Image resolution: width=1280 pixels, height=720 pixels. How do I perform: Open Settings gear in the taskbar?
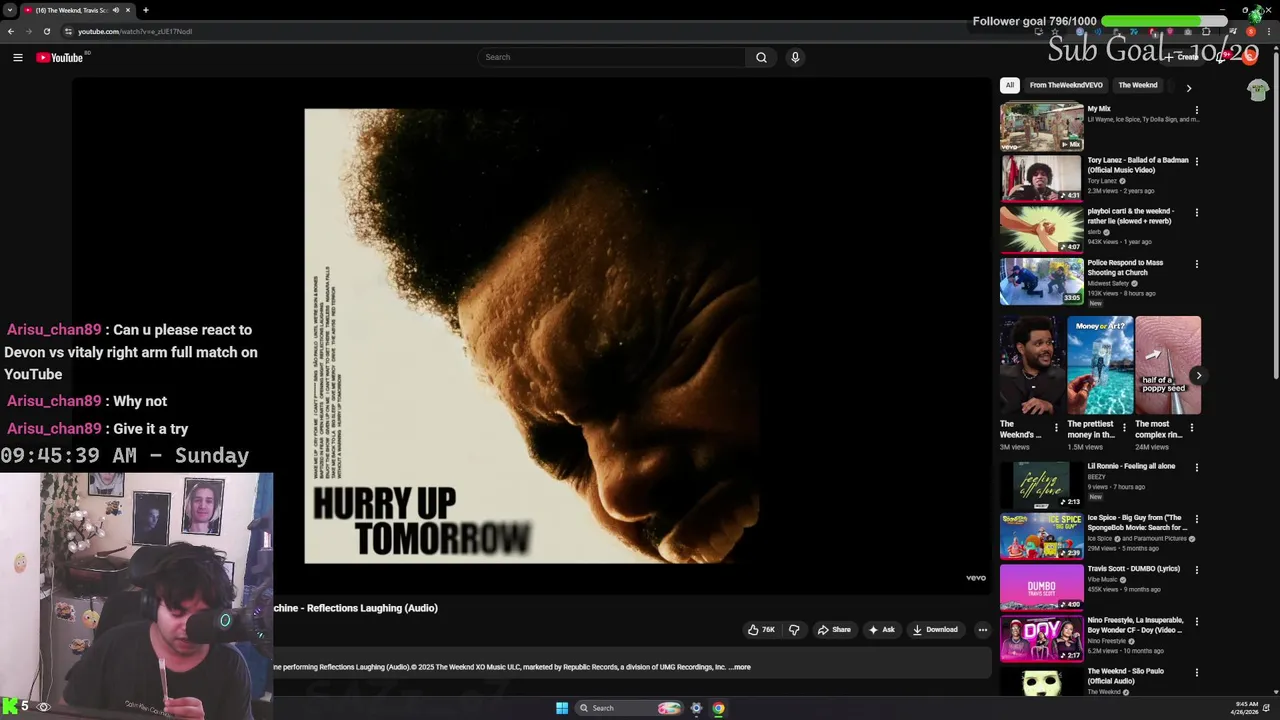pos(696,708)
